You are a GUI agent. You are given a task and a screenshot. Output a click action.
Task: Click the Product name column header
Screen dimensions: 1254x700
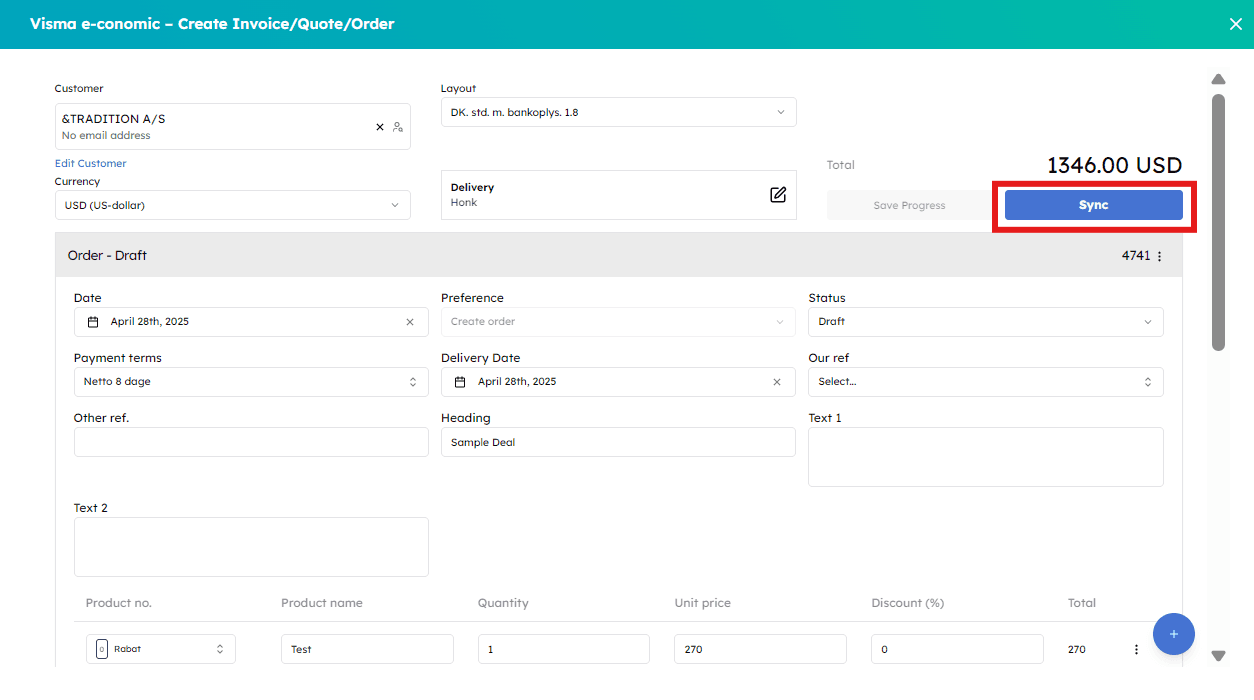[322, 603]
